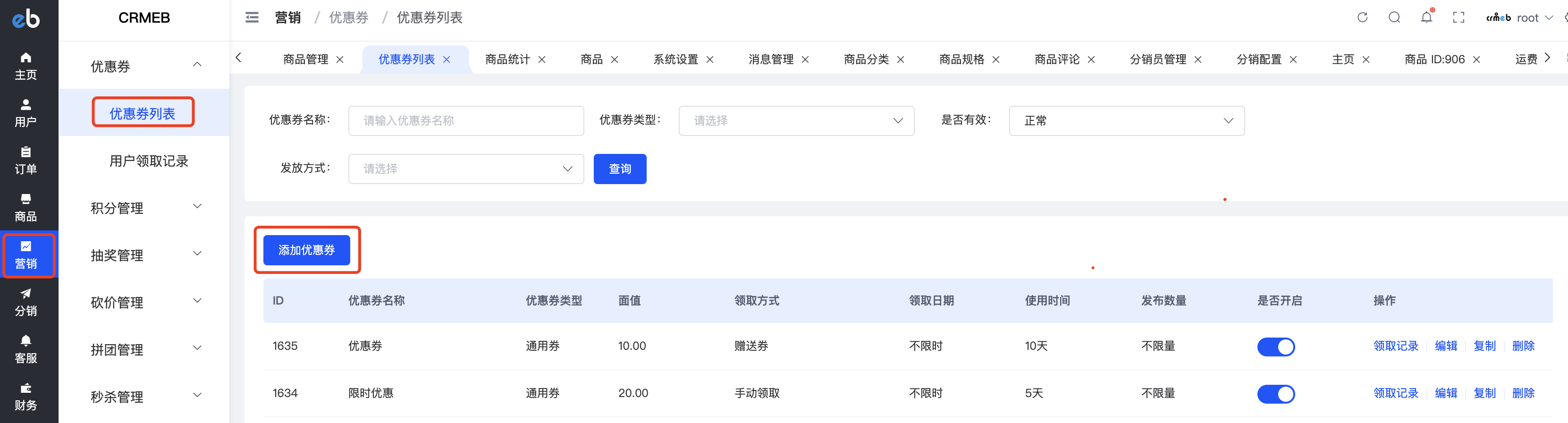The height and width of the screenshot is (423, 1568).
Task: Click the 优惠券名称 input field
Action: tap(466, 120)
